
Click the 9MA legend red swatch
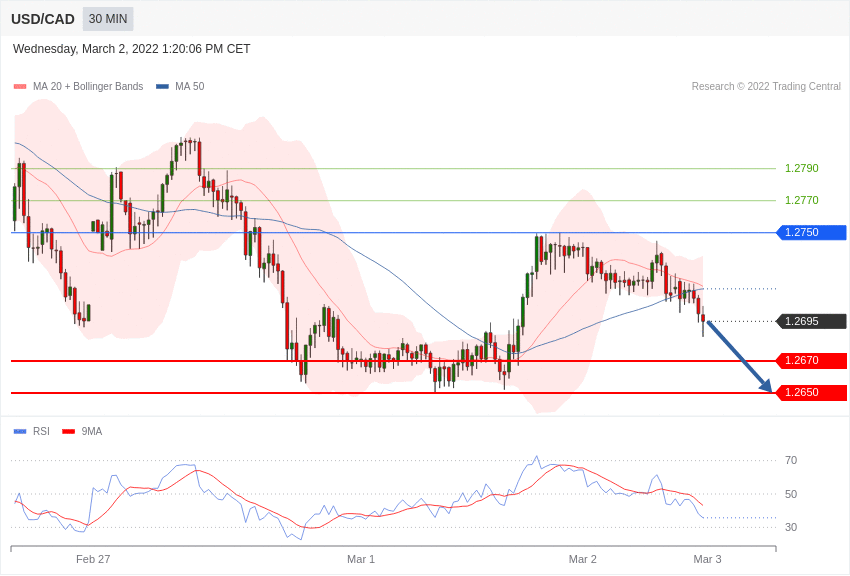coord(68,431)
